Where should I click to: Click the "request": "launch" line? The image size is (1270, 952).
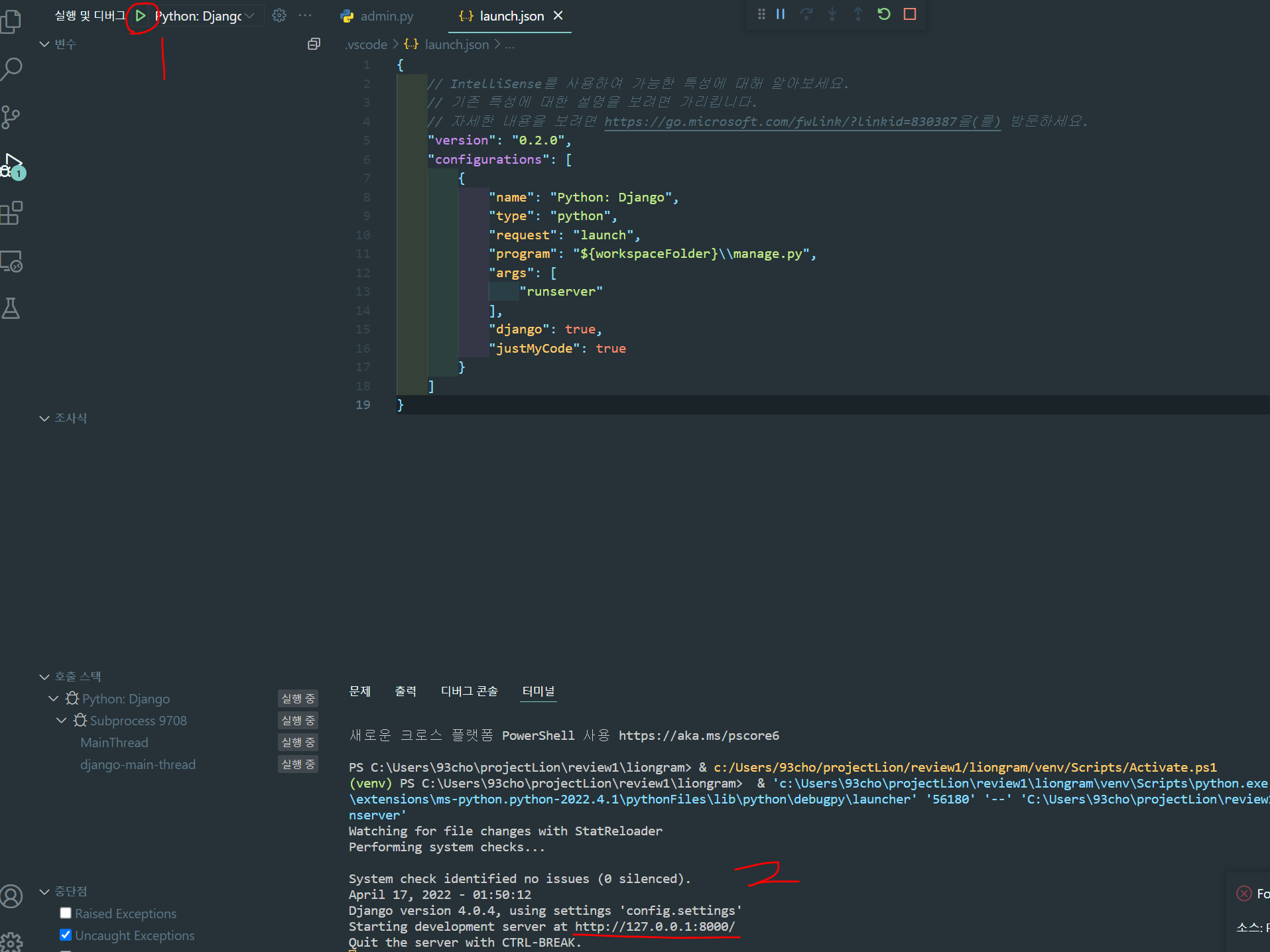(564, 235)
